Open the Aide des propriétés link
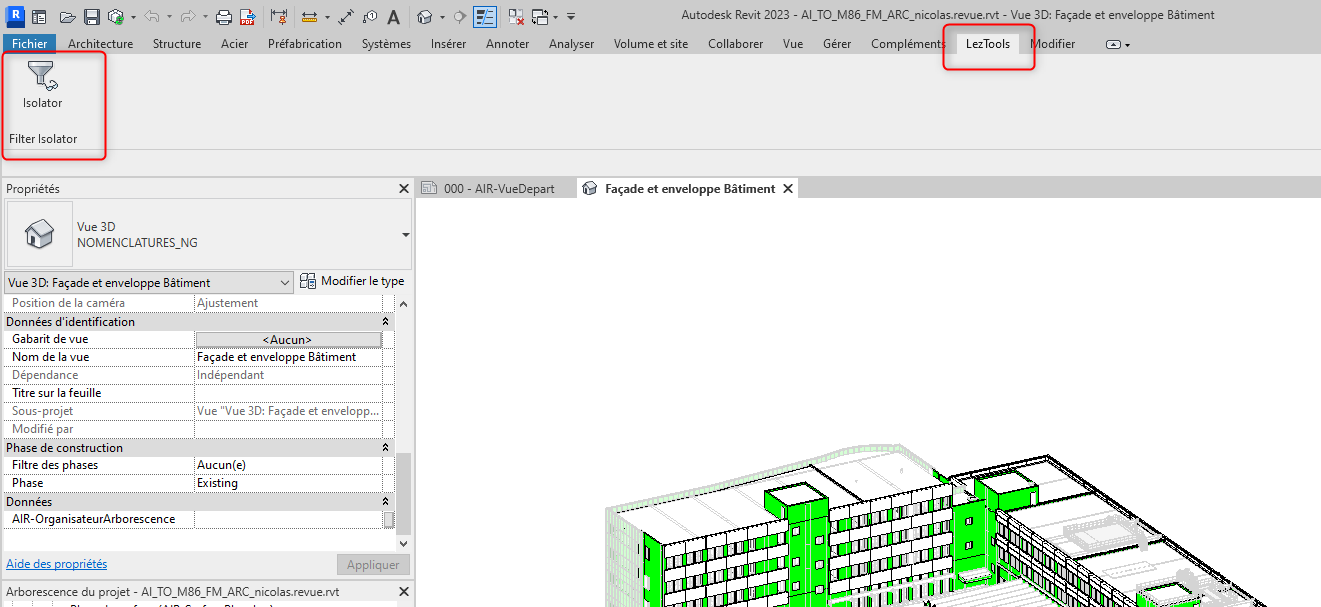The height and width of the screenshot is (607, 1321). 57,564
